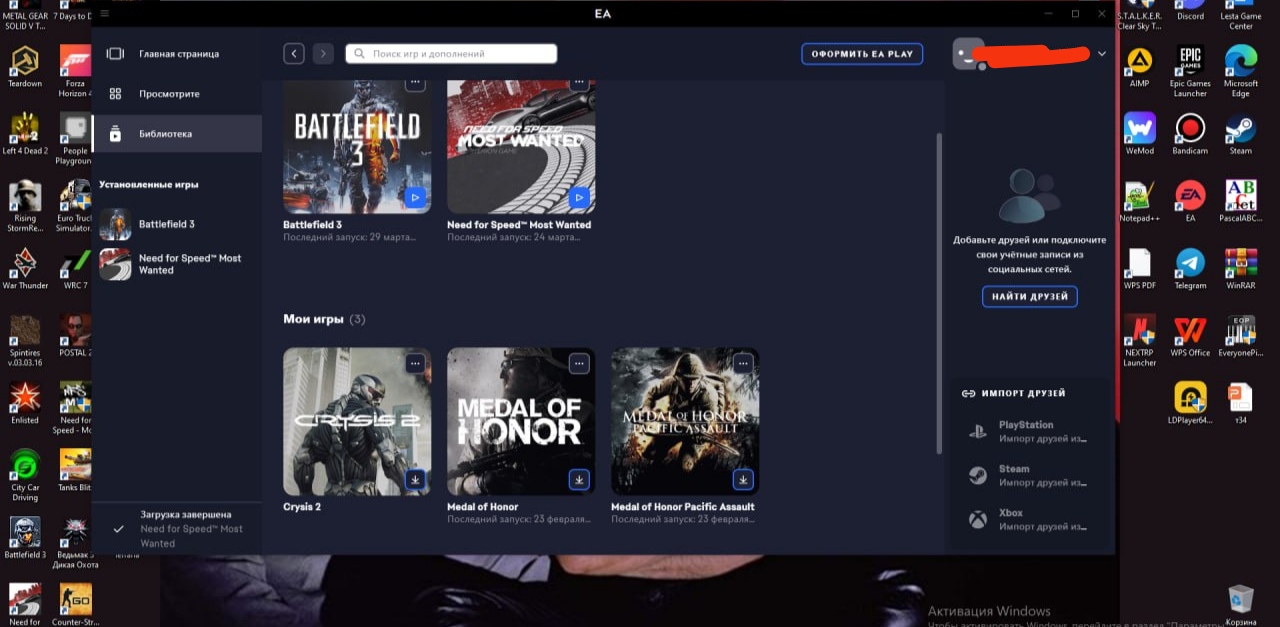Open three-dot menu on Crysis 2 card
The height and width of the screenshot is (627, 1280).
[x=415, y=363]
